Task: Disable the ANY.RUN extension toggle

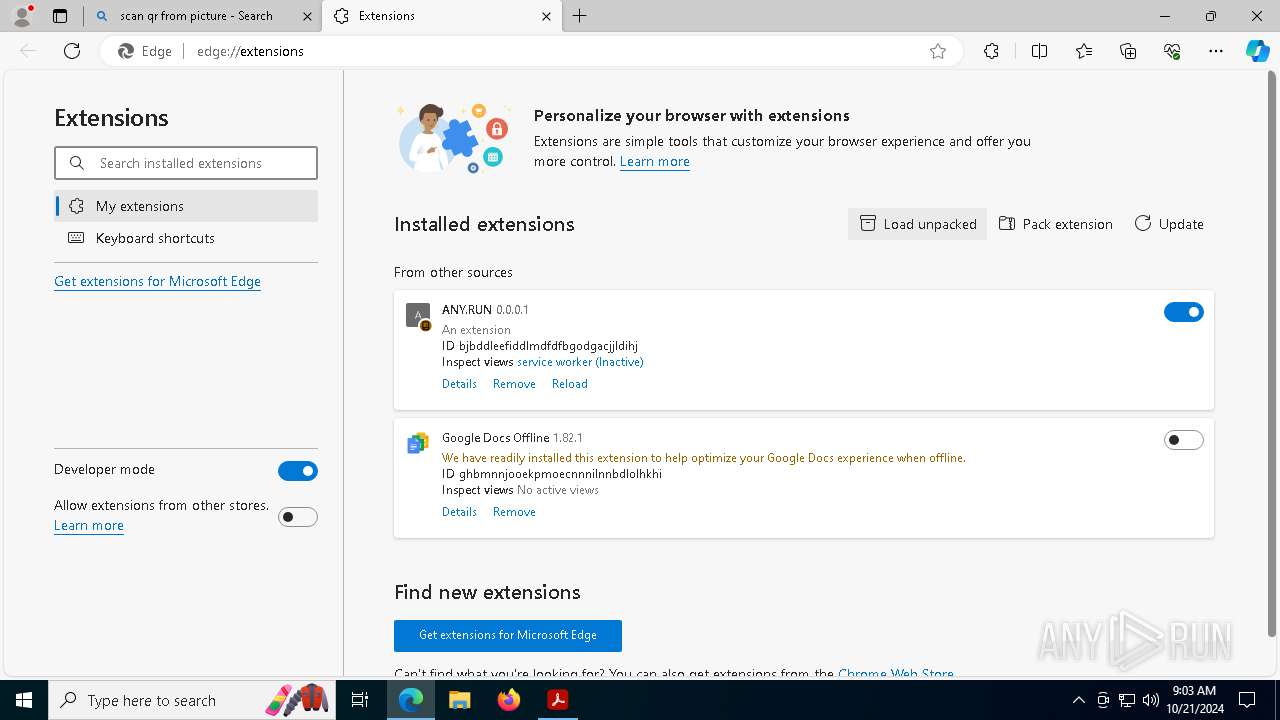Action: [x=1184, y=313]
